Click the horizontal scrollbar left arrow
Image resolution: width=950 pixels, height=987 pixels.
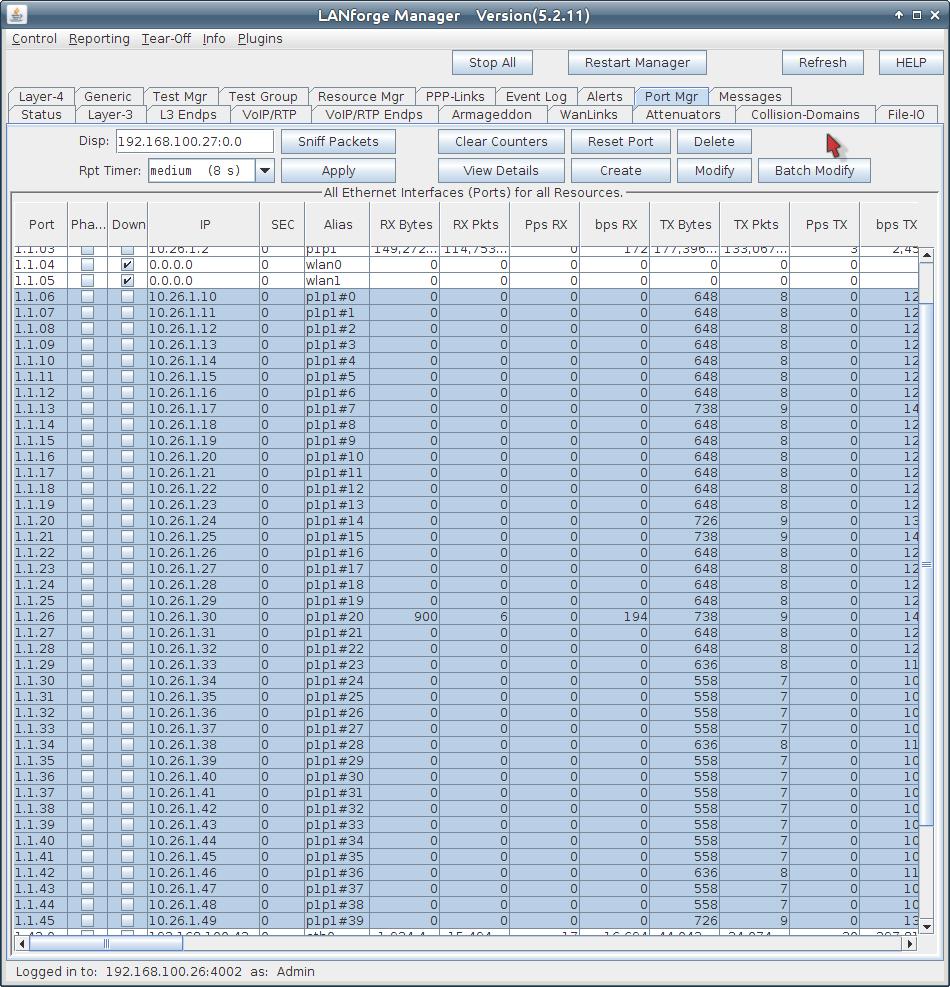click(22, 944)
